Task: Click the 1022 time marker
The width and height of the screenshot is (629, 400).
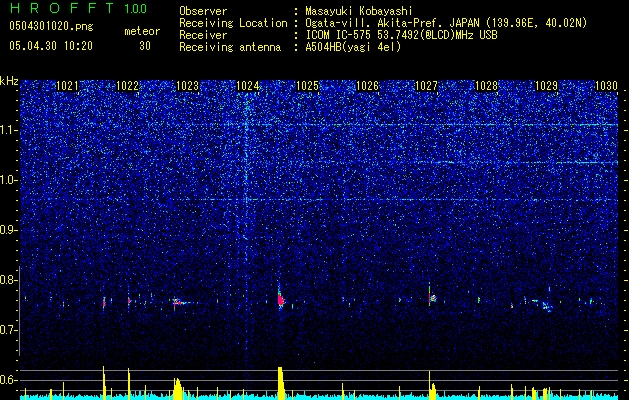Action: pos(127,85)
